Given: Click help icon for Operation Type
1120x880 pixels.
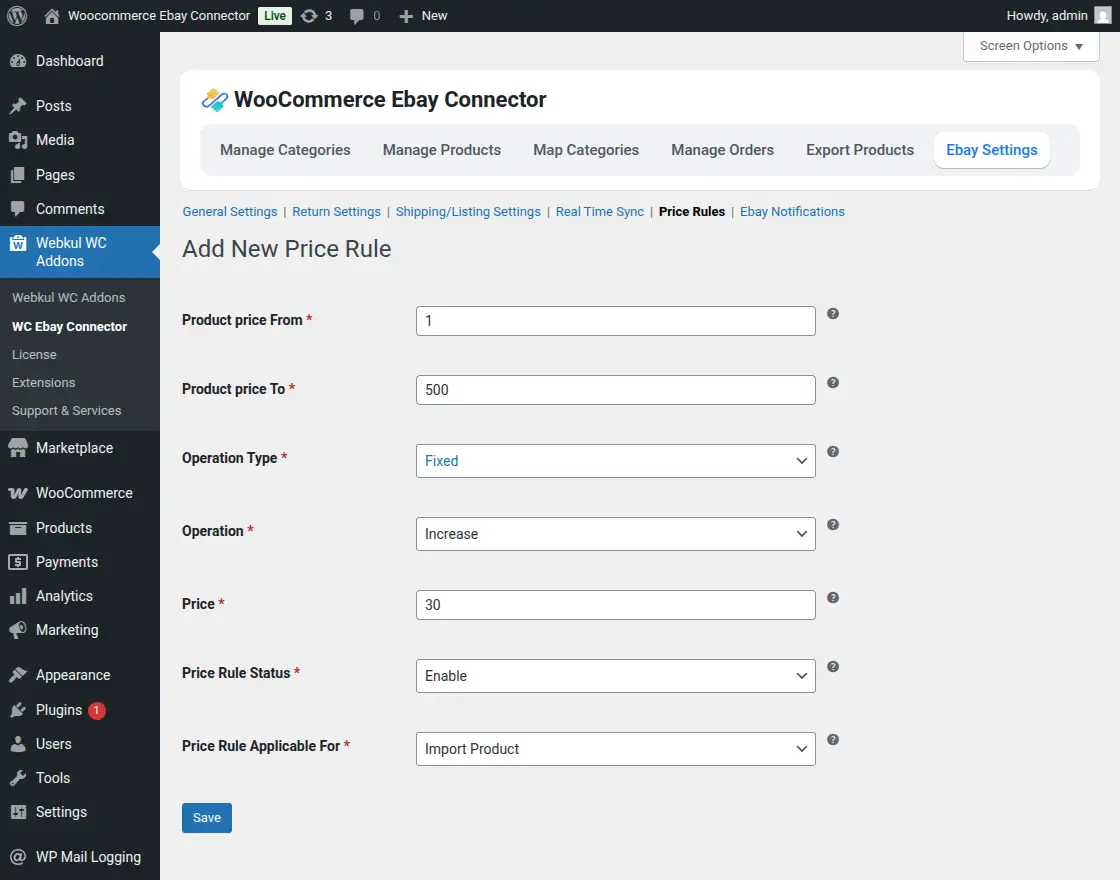Looking at the screenshot, I should click(833, 451).
